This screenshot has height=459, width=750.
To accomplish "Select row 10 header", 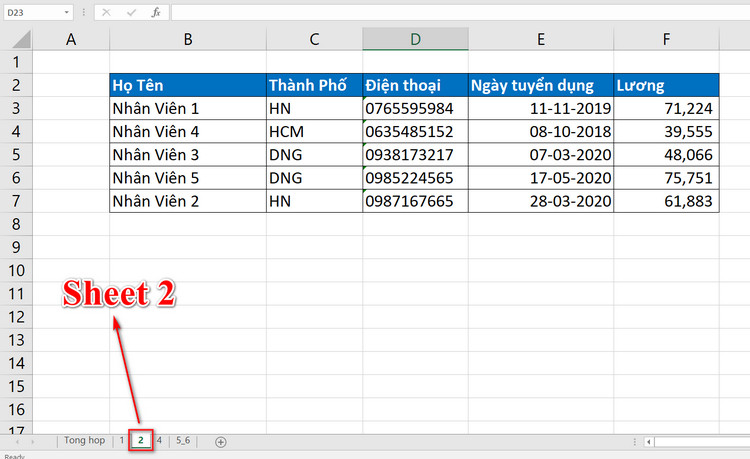I will (x=16, y=271).
